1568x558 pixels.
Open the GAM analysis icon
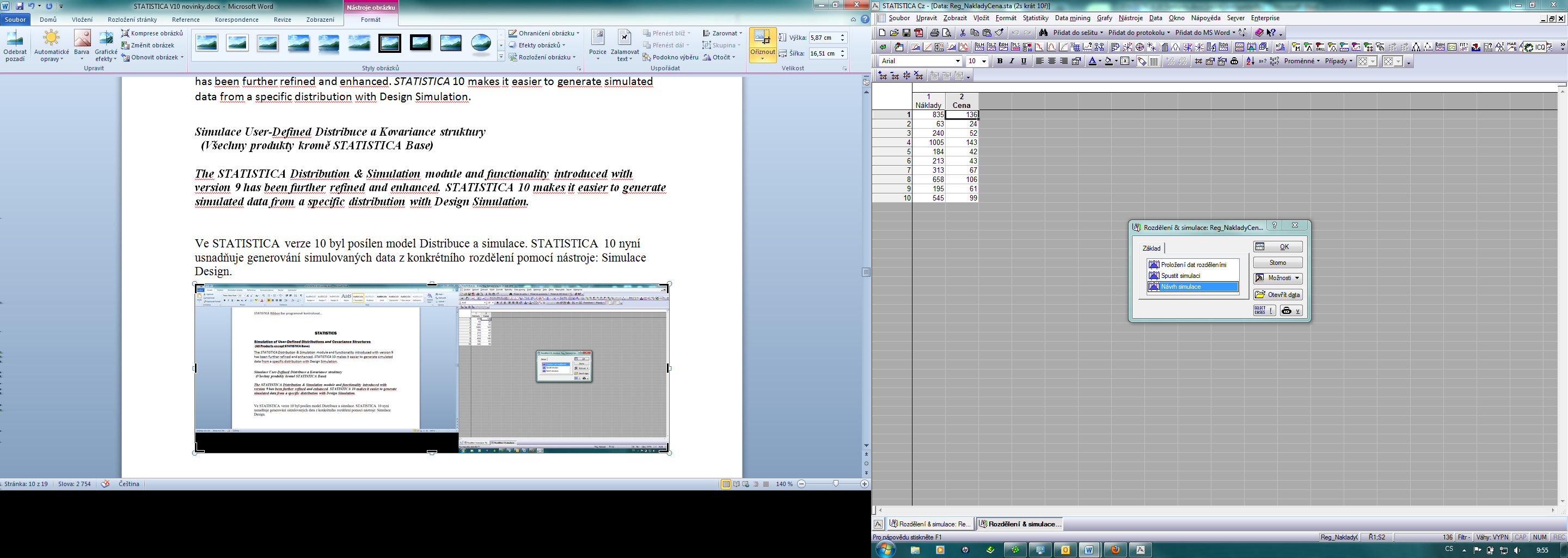point(1440,47)
